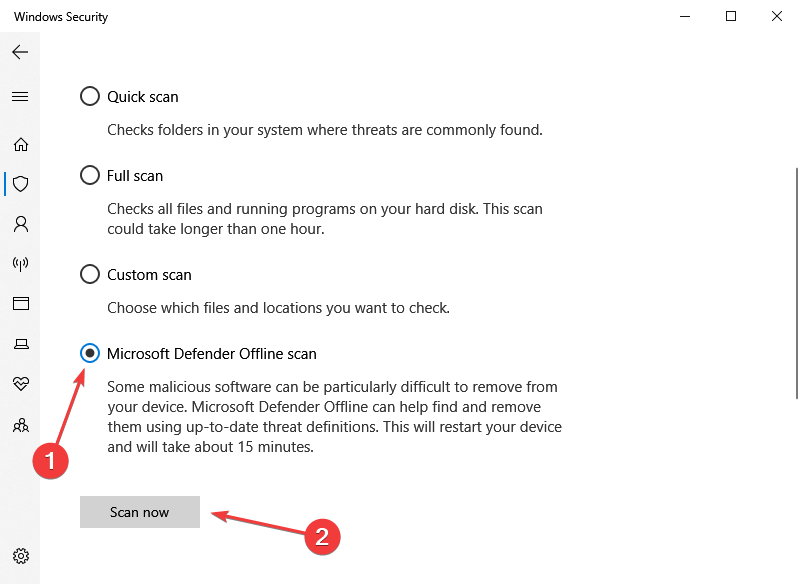Select Microsoft Defender Offline scan option

tap(90, 354)
